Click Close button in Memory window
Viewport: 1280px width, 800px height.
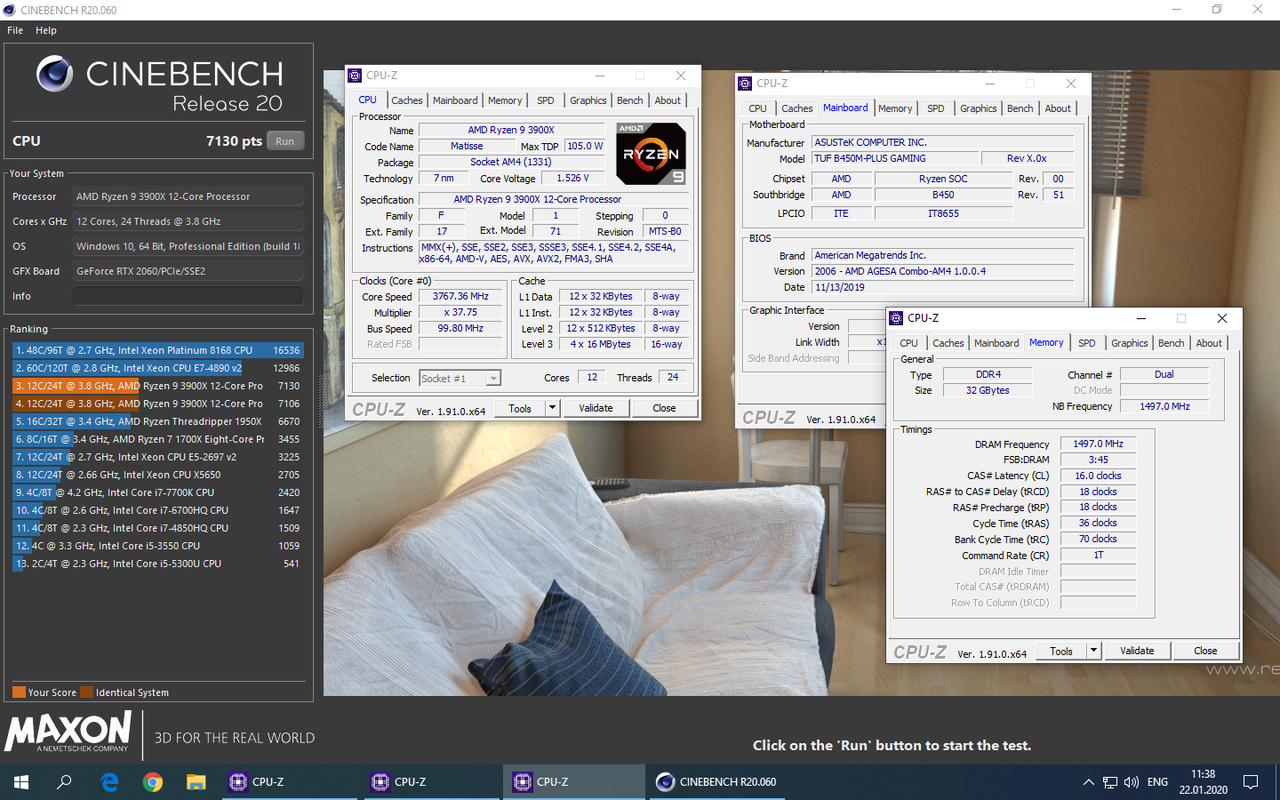coord(1205,651)
